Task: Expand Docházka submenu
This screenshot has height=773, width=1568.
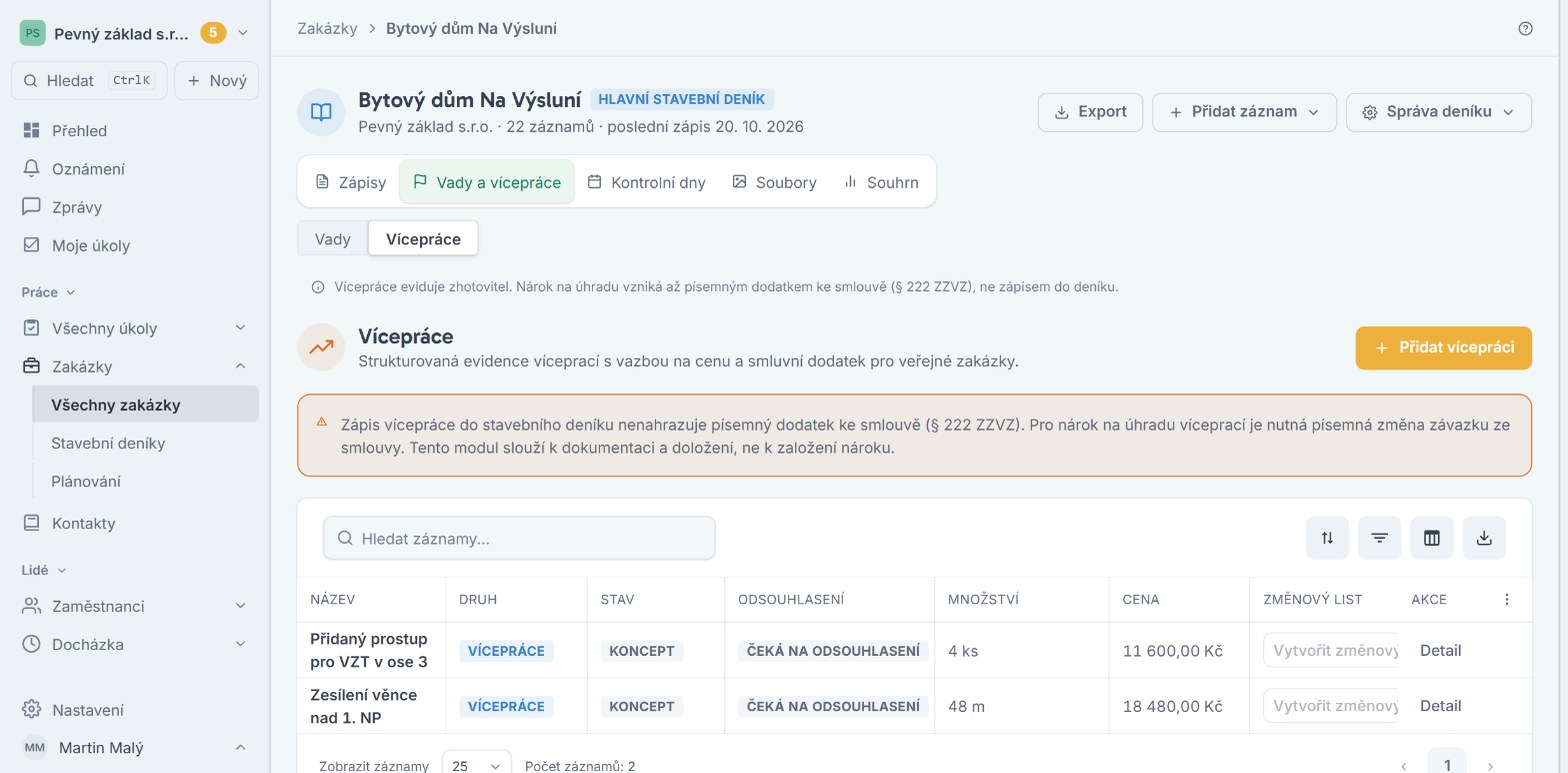Action: [240, 644]
